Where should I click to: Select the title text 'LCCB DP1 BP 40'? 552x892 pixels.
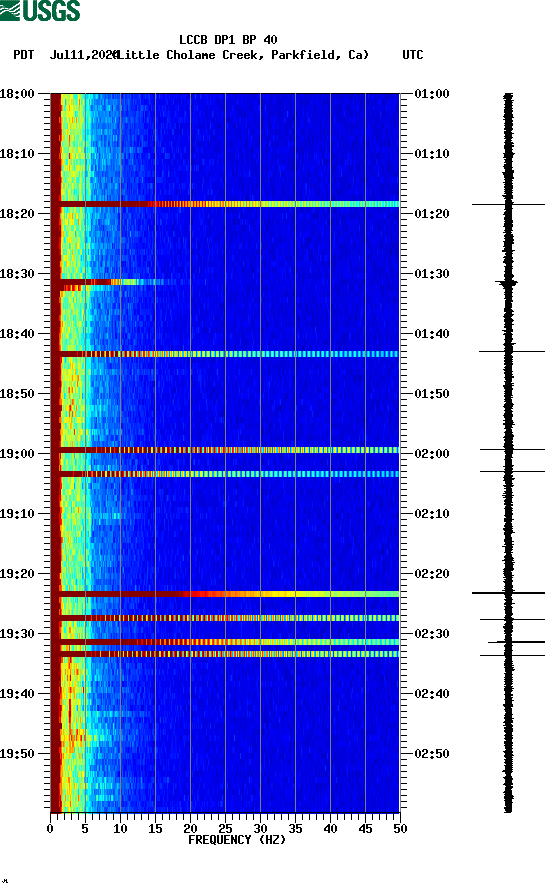228,40
